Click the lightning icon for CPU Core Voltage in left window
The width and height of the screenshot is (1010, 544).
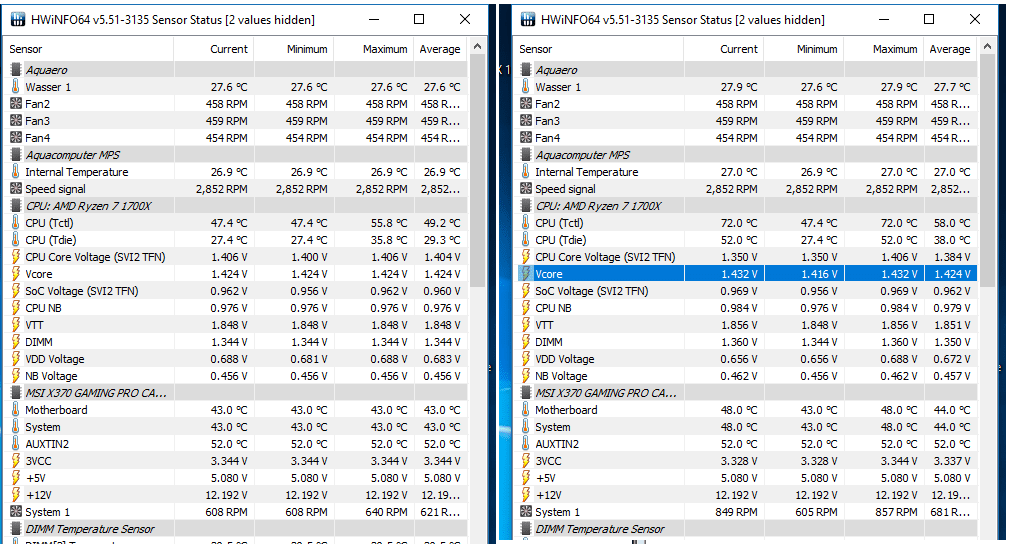[15, 257]
